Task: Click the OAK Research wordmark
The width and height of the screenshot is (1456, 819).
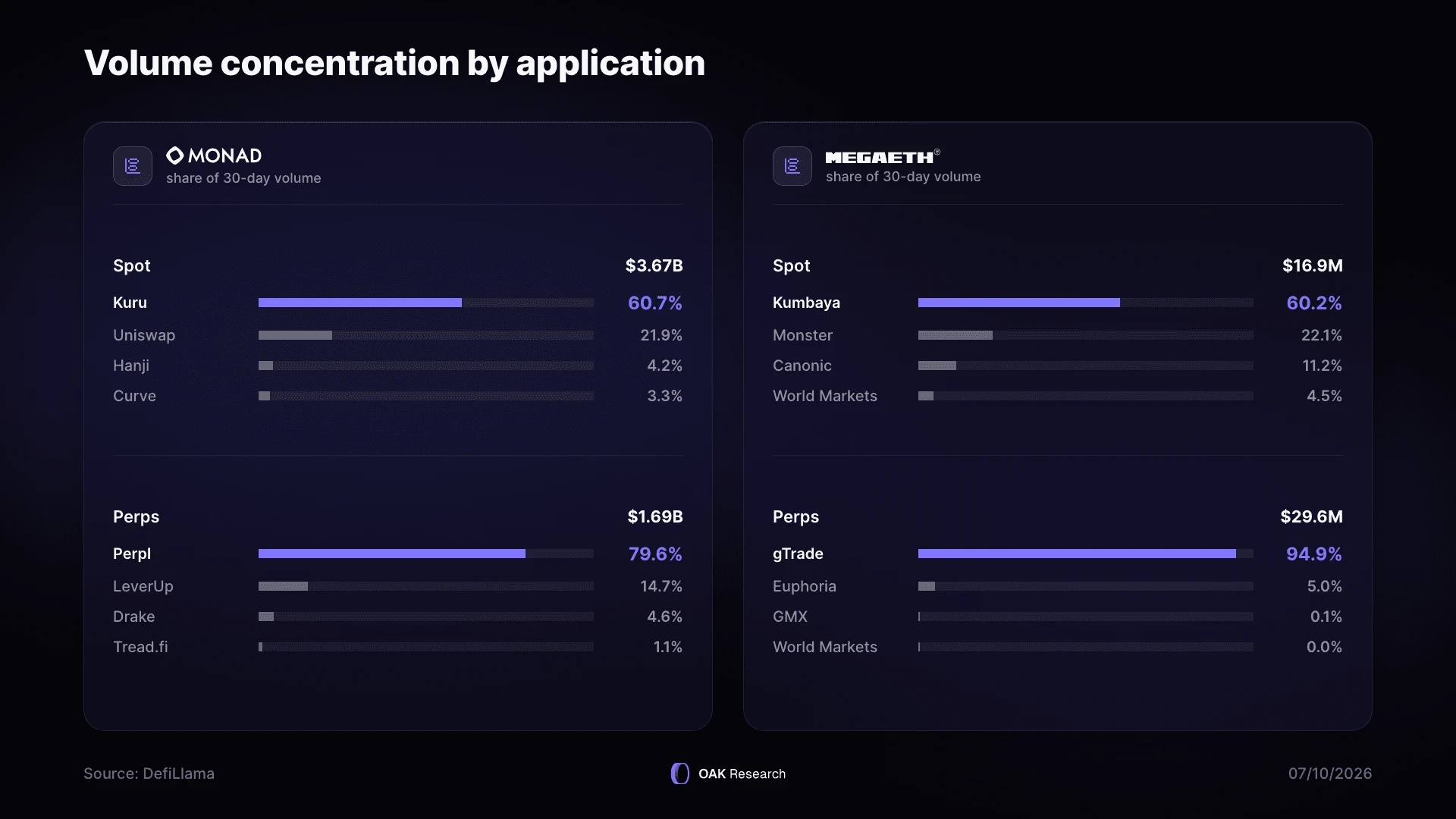Action: pyautogui.click(x=742, y=773)
